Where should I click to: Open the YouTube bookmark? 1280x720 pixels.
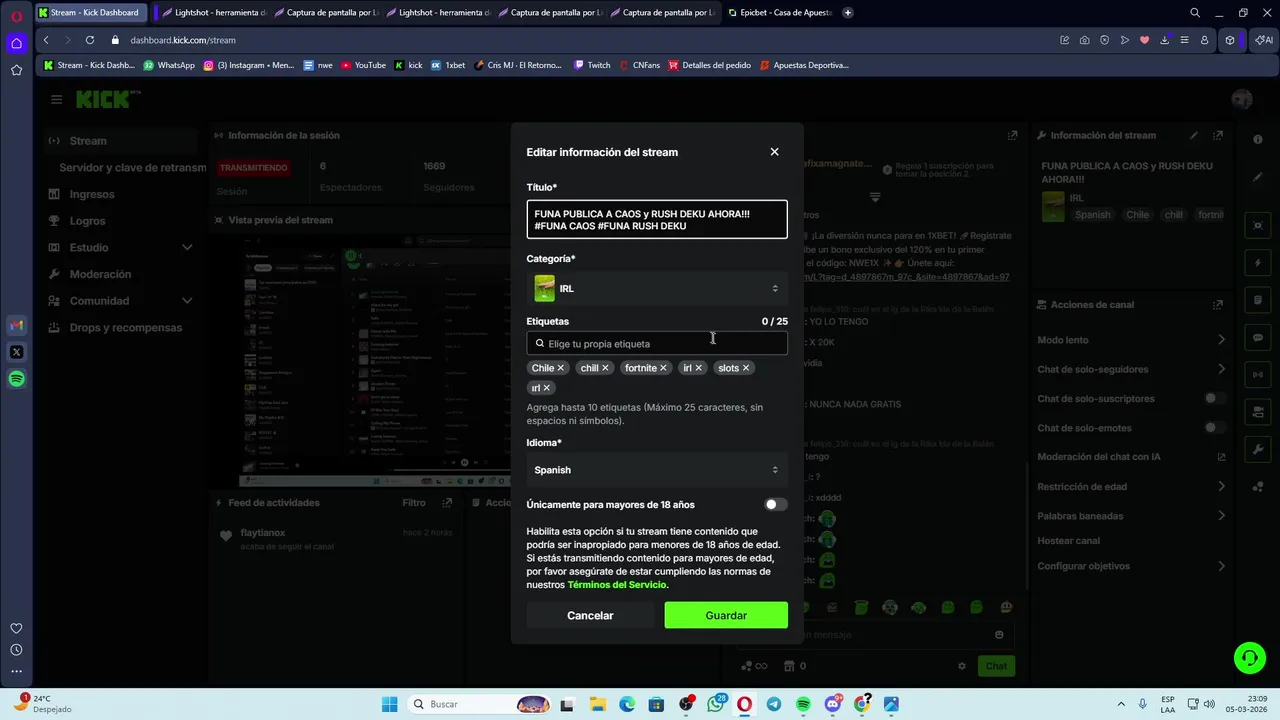363,65
